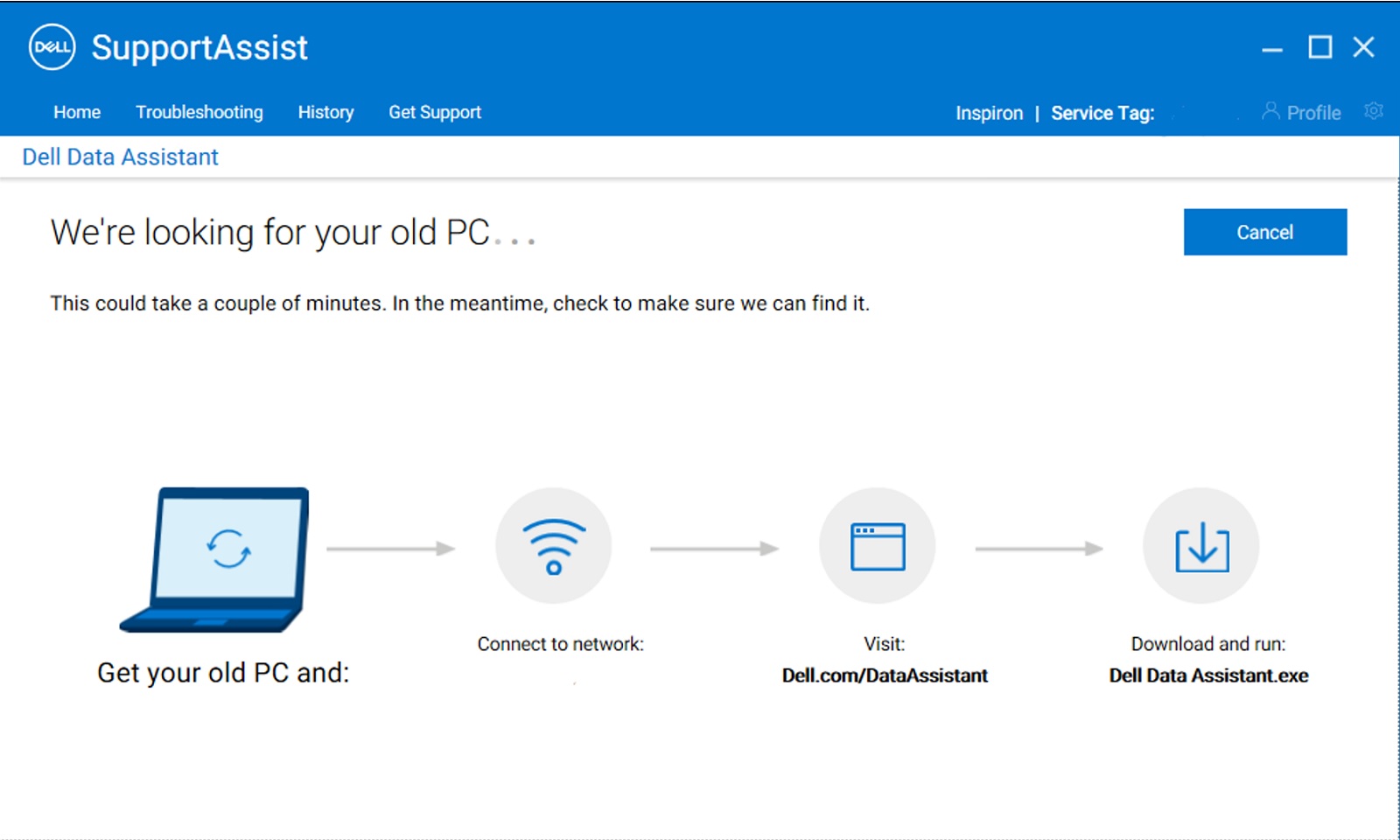Screen dimensions: 1400x840
Task: Click the Service Tag label
Action: click(x=1102, y=113)
